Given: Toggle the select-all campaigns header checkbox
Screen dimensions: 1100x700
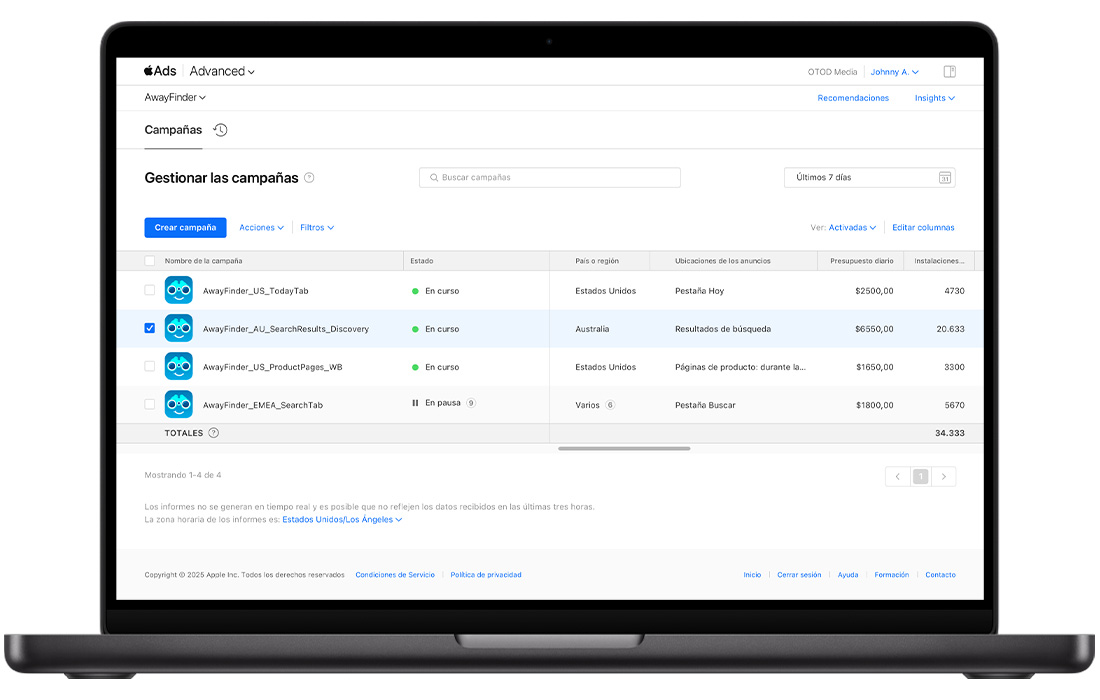Looking at the screenshot, I should 150,261.
